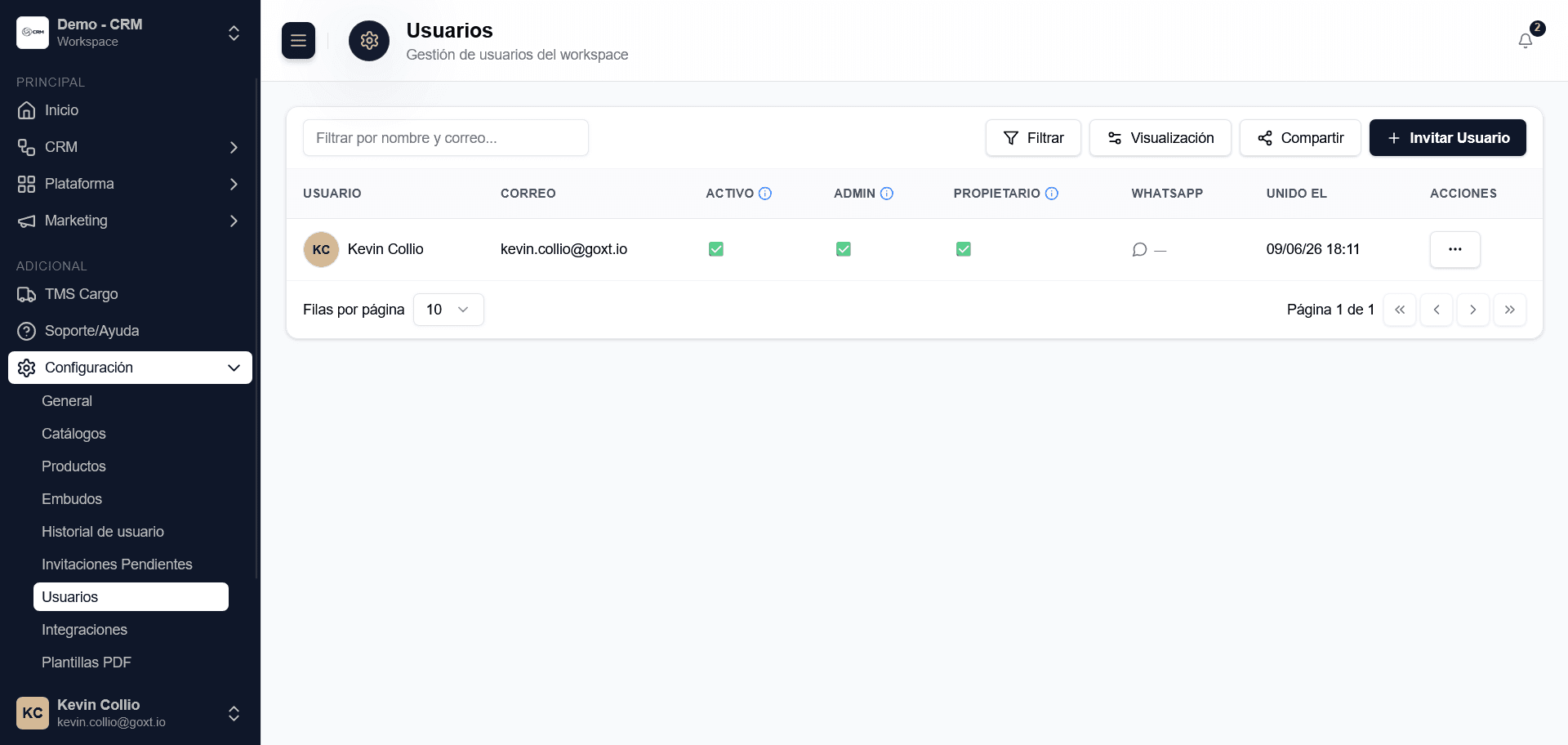Click the WhatsApp chat bubble icon for Kevin Collio
1568x745 pixels.
(1140, 249)
